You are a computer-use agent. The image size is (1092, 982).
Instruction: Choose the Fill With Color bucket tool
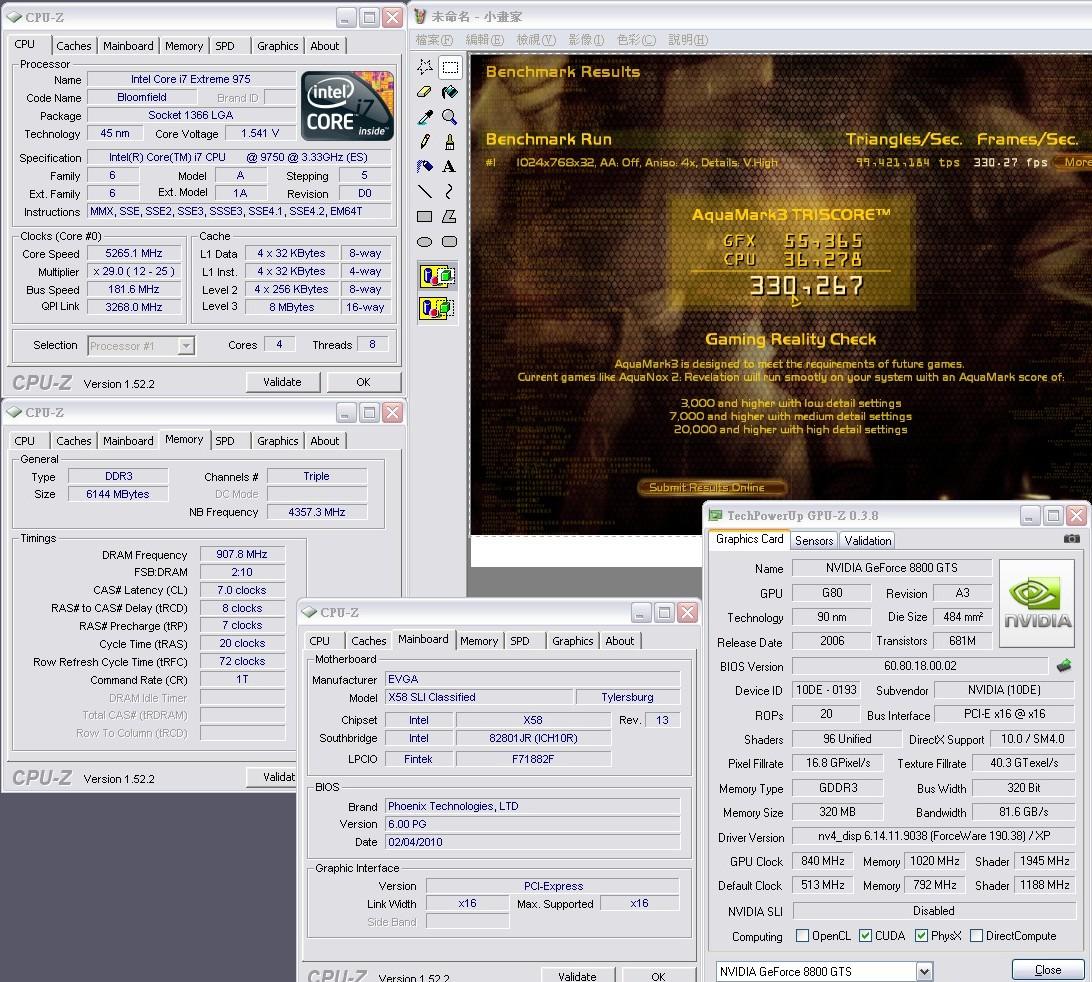(x=450, y=92)
